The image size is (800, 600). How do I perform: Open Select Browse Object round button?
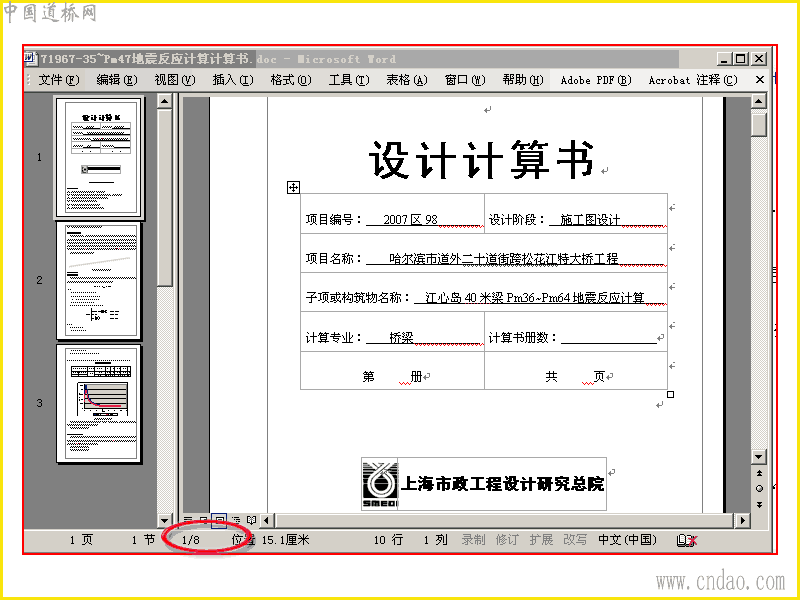pyautogui.click(x=759, y=489)
